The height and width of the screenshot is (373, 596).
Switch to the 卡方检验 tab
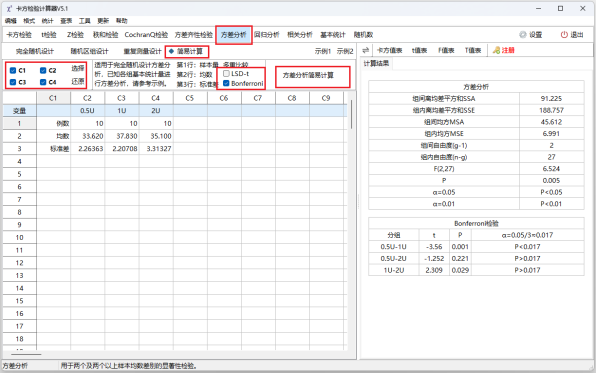[x=19, y=35]
